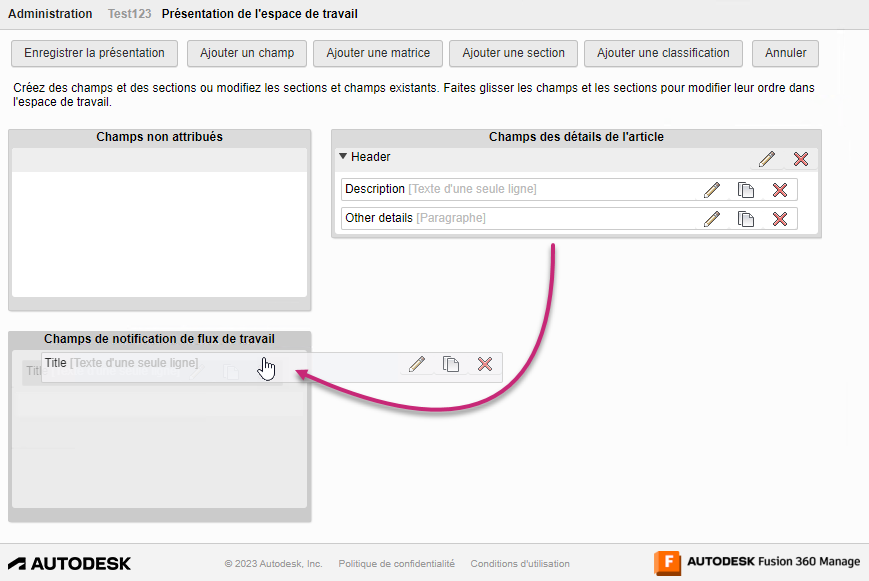Remove the Other details field with the X icon
This screenshot has width=869, height=581.
780,218
